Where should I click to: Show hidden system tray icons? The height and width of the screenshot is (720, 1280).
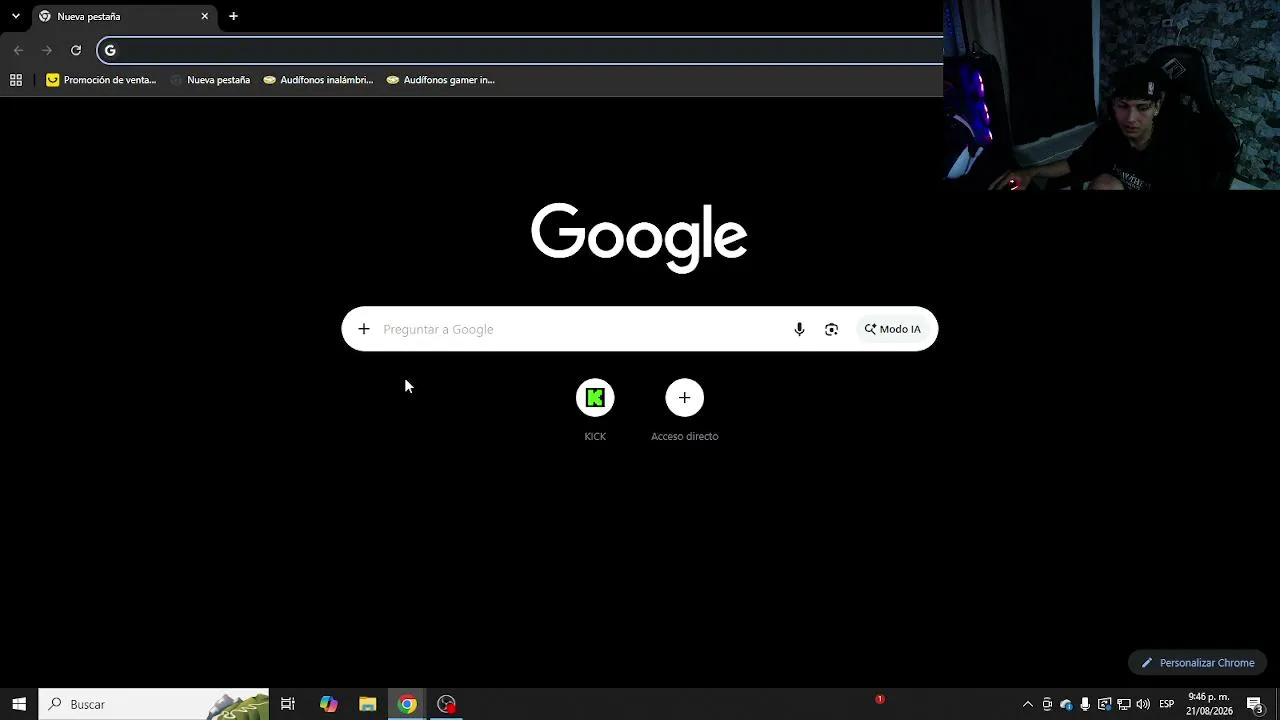click(1027, 704)
